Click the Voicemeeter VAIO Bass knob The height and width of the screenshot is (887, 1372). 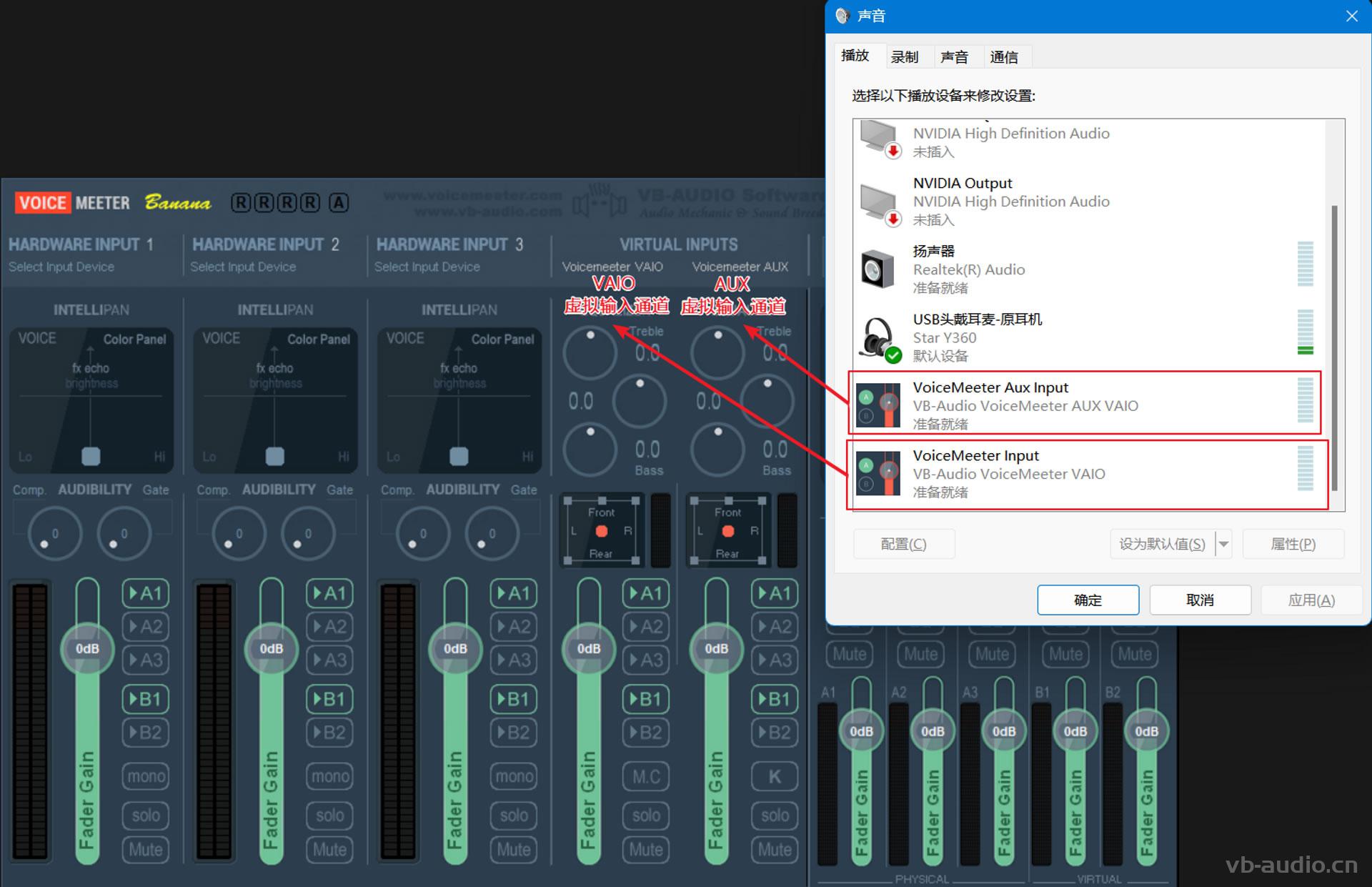coord(590,449)
